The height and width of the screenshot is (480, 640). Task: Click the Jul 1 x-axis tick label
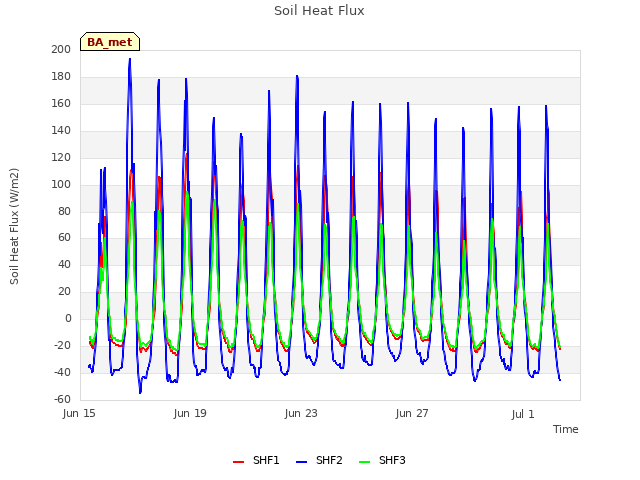pos(523,414)
